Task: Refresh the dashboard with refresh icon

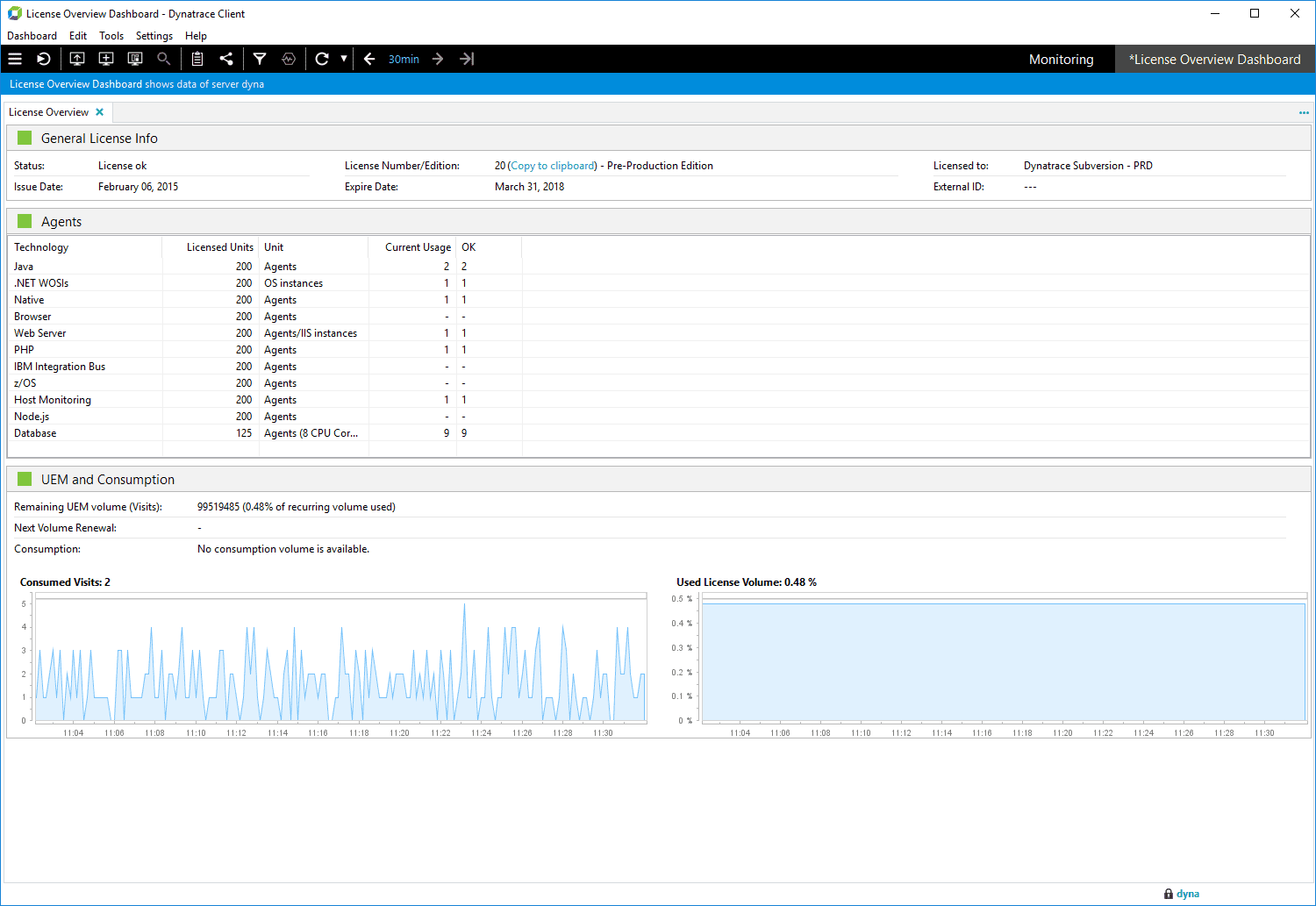Action: pos(322,59)
